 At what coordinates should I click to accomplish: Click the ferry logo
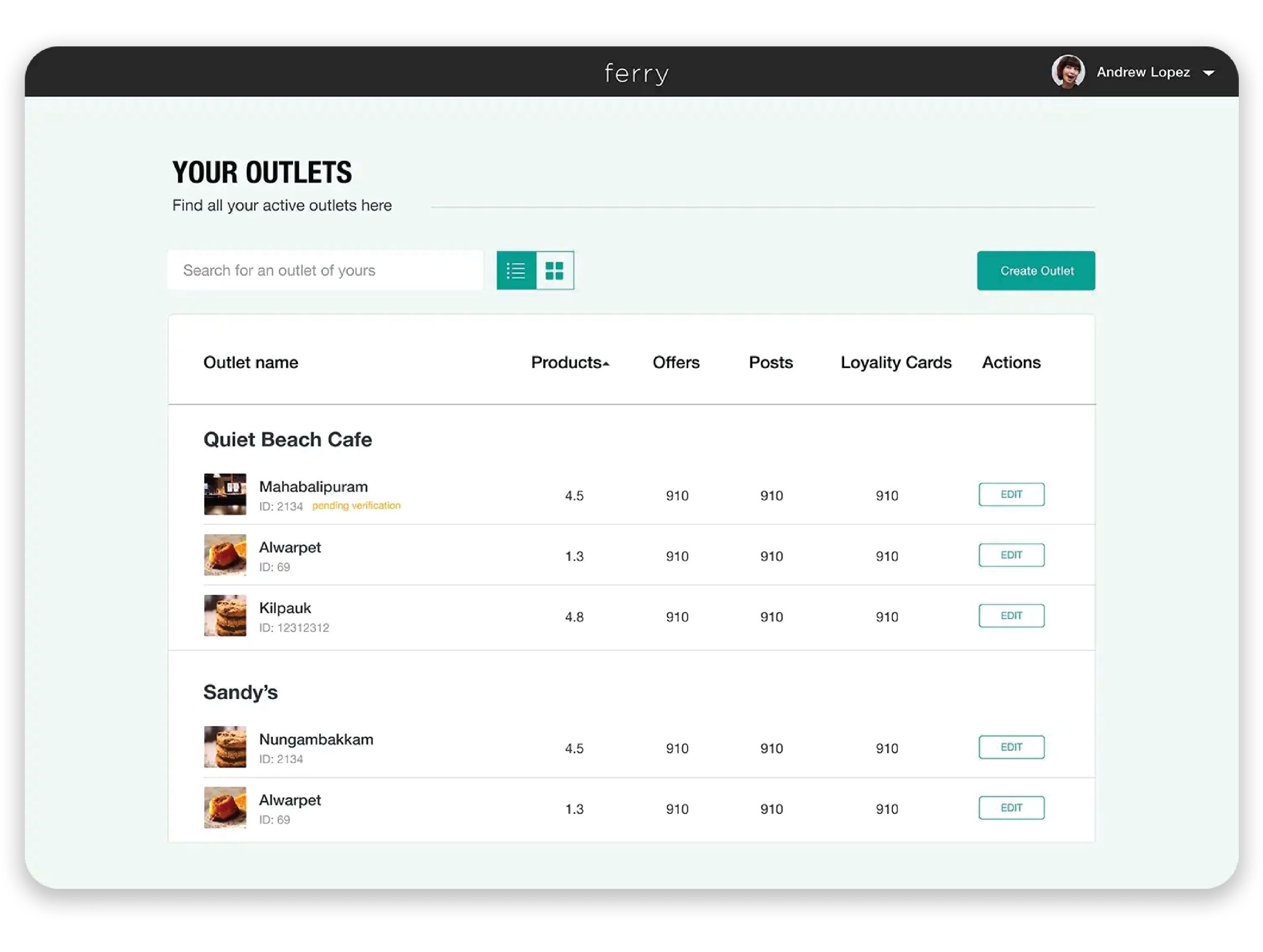[x=636, y=73]
